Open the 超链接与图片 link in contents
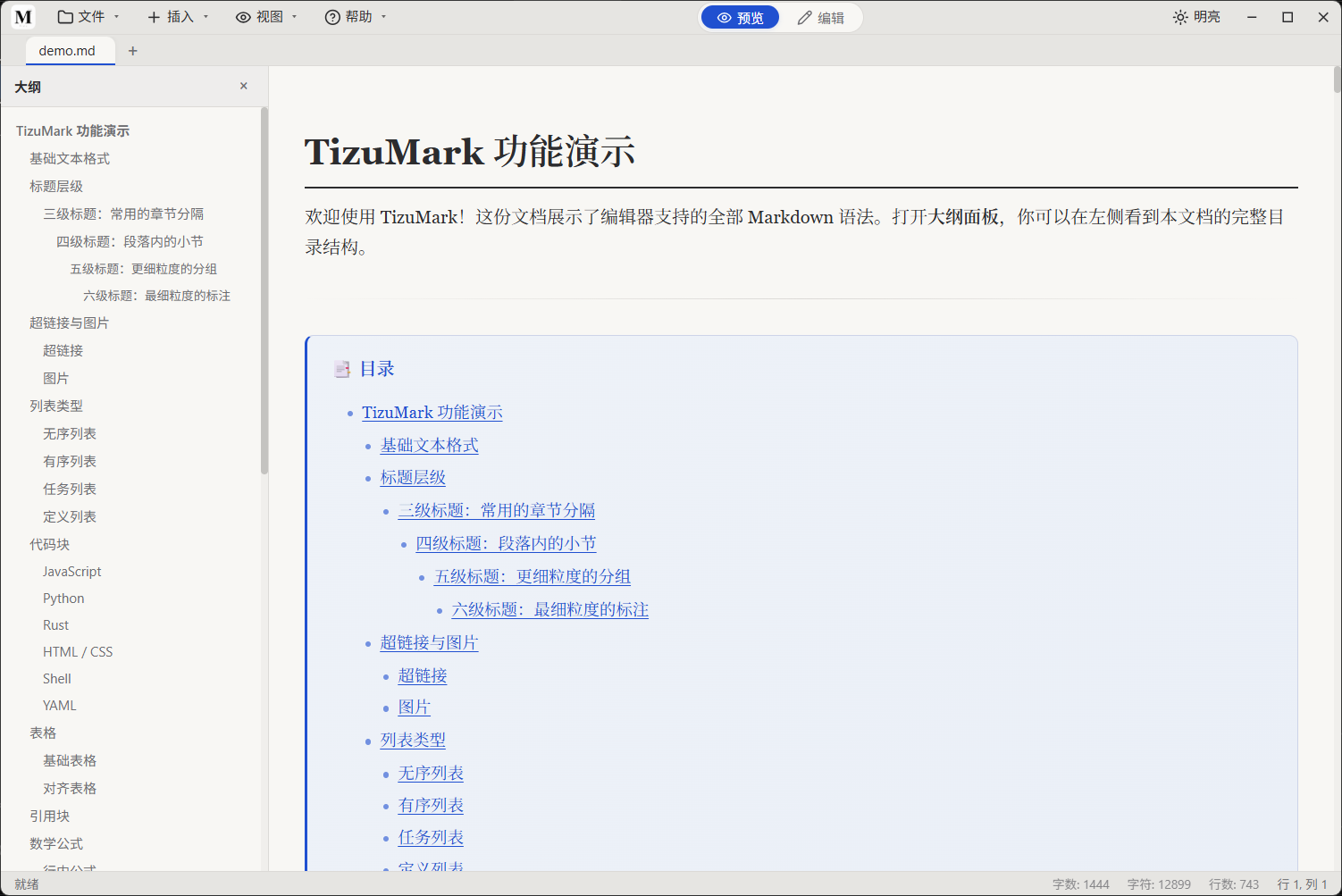The height and width of the screenshot is (896, 1342). pyautogui.click(x=429, y=642)
